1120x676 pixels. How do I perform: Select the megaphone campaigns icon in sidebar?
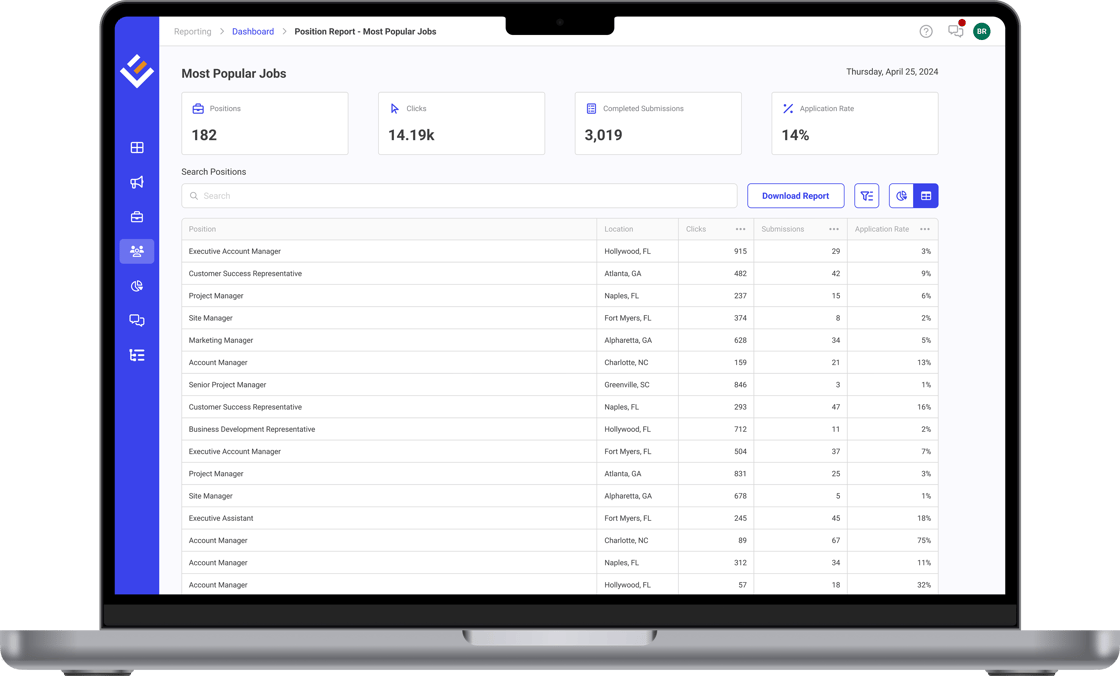coord(137,182)
